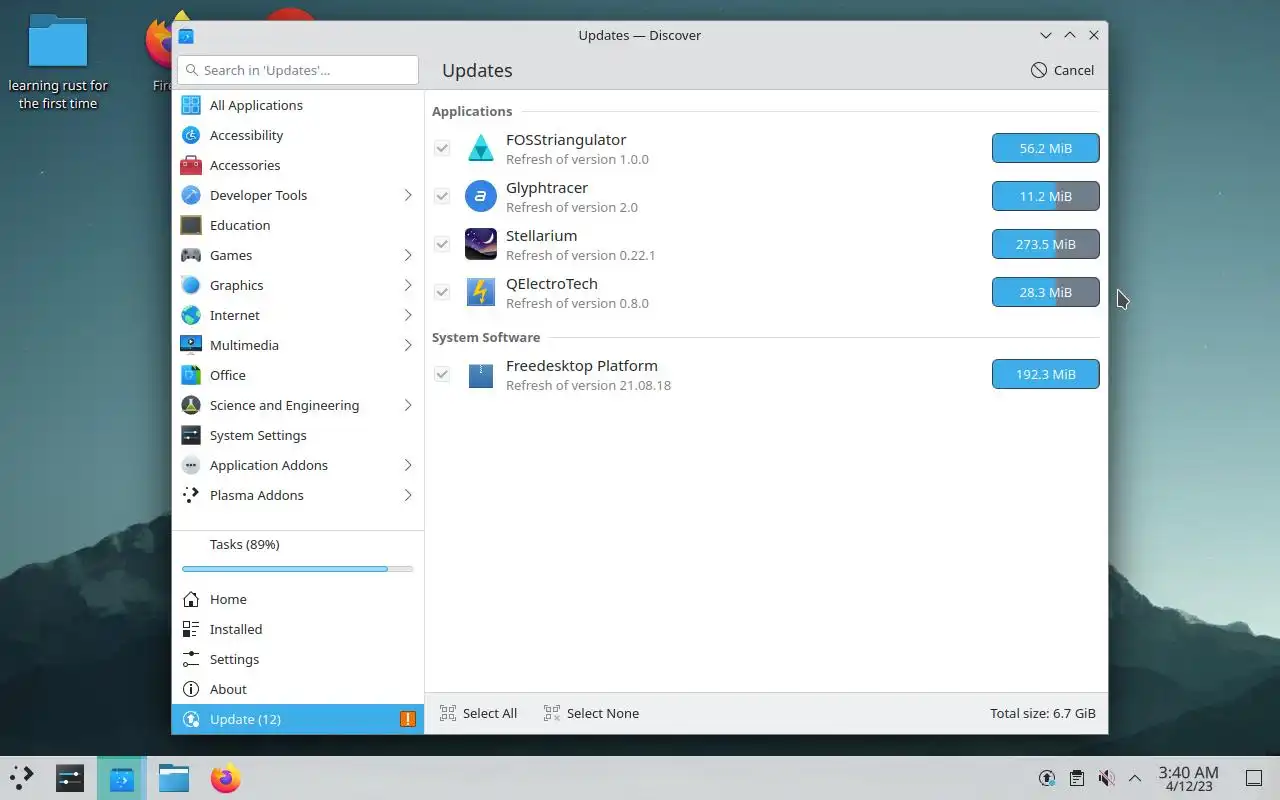Click the Education category icon

point(191,225)
